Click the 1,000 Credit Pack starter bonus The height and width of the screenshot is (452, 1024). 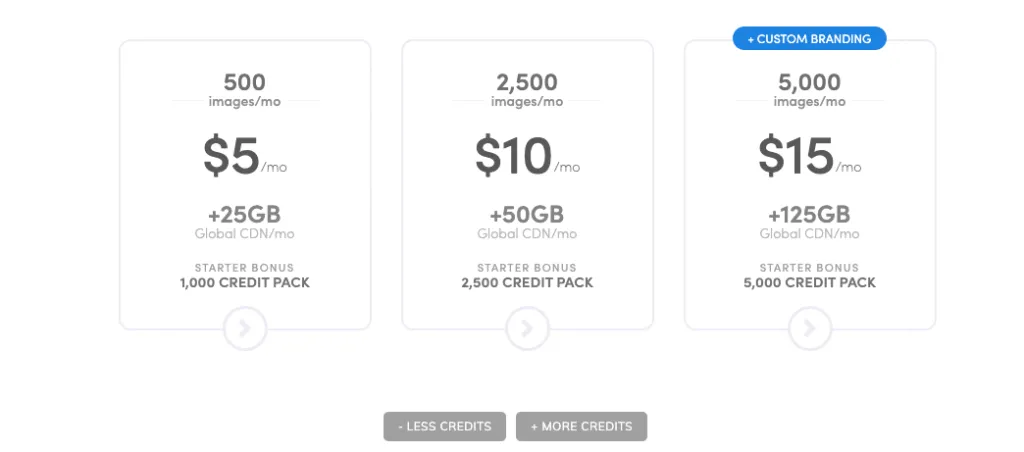click(x=245, y=283)
